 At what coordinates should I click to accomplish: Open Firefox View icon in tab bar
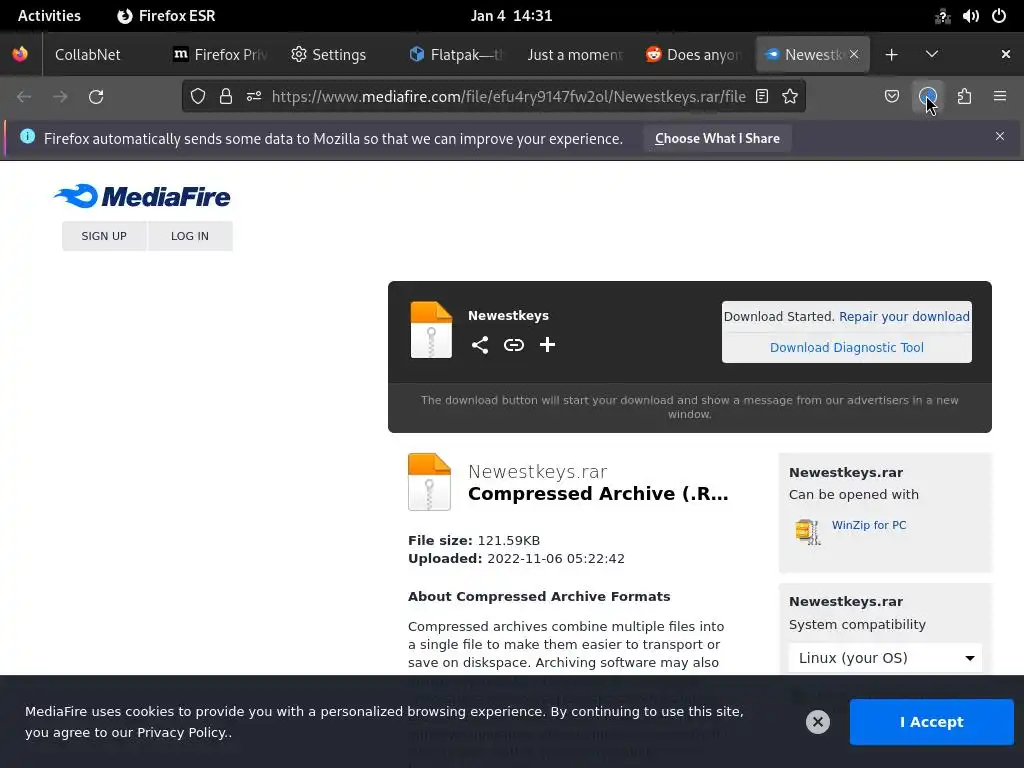pyautogui.click(x=20, y=54)
